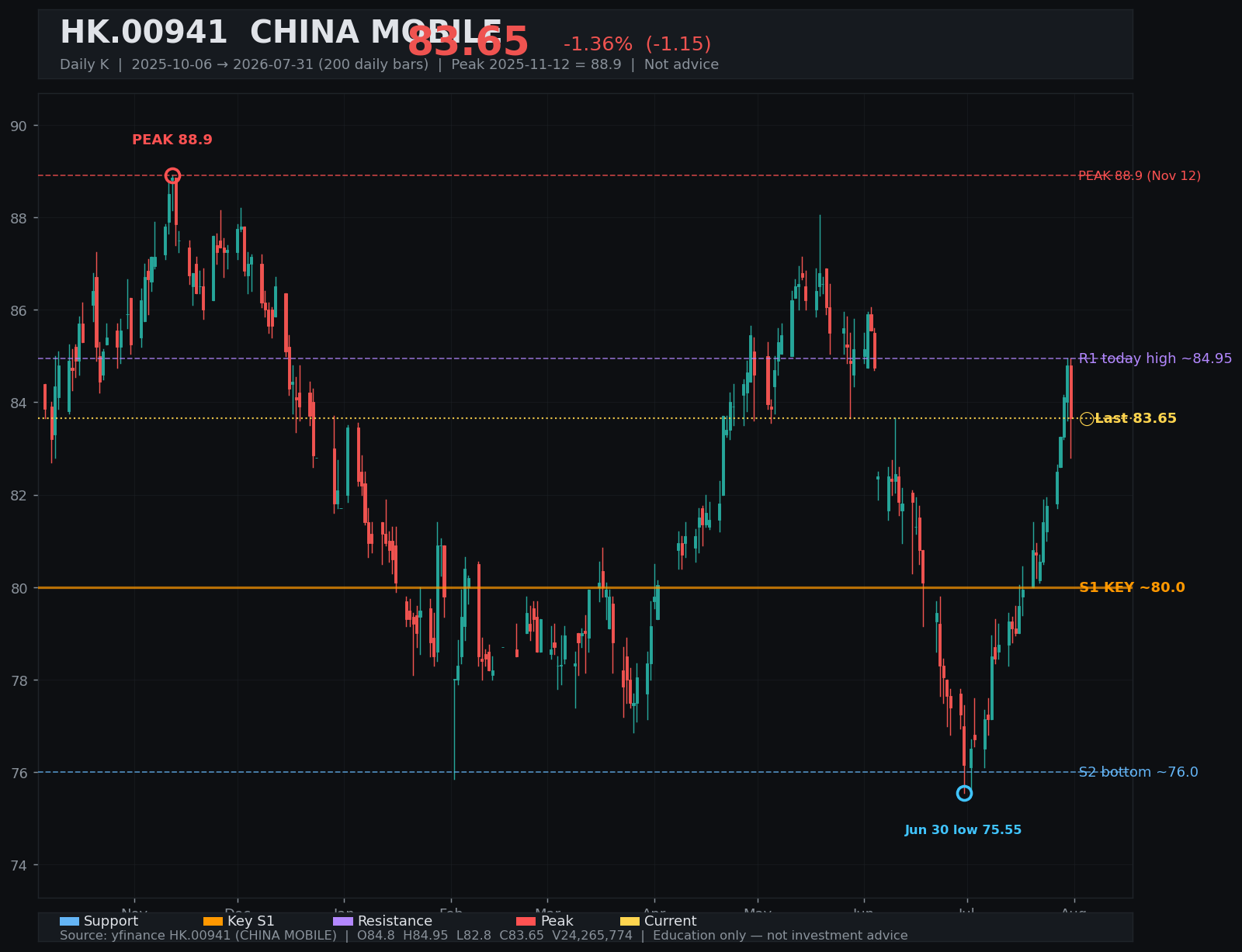The height and width of the screenshot is (952, 1242).
Task: Click the HK.00941 CHINA MOBILE chart title
Action: point(281,33)
